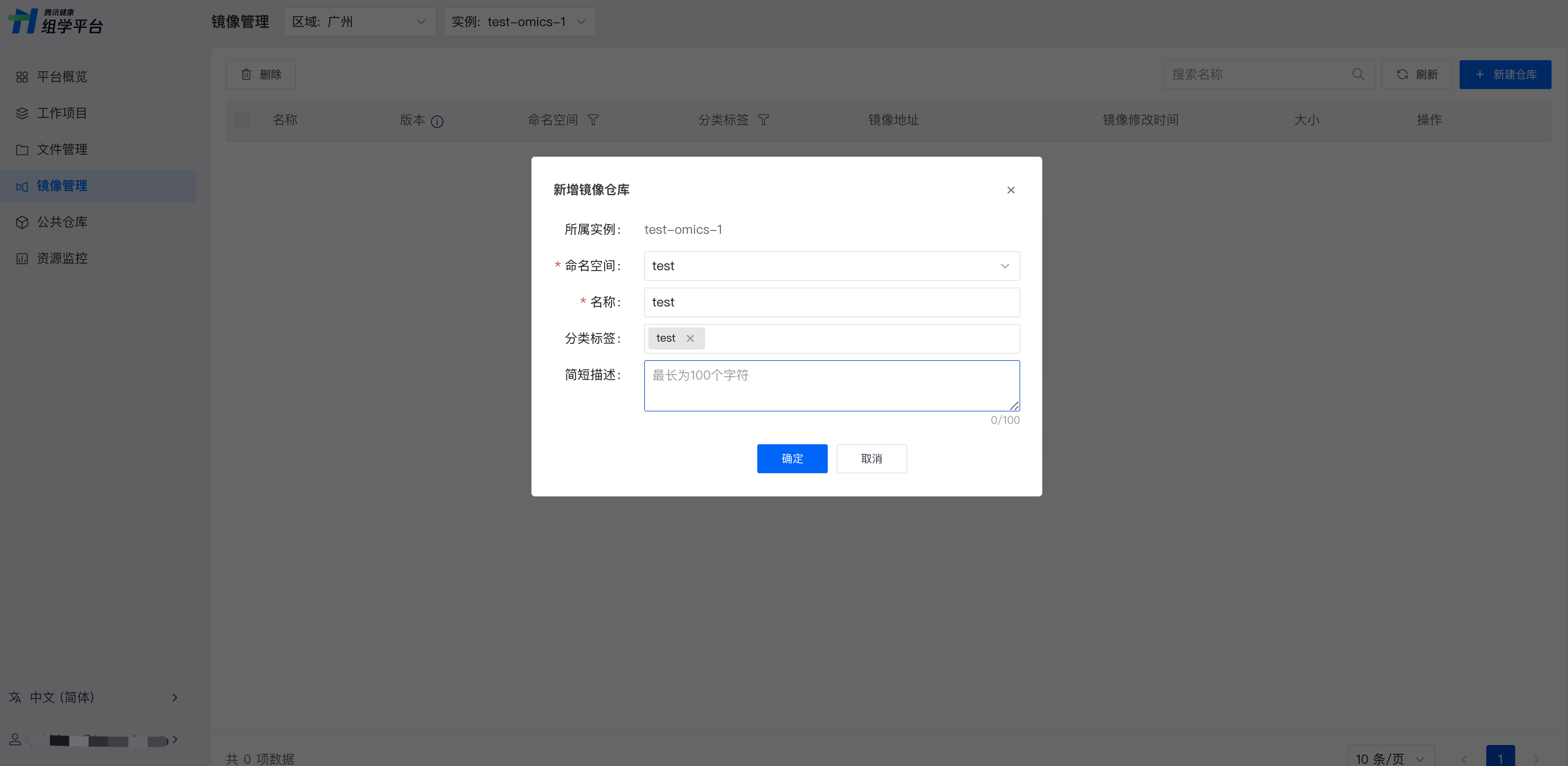Close the 新增镜像仓库 dialog

click(x=1011, y=190)
